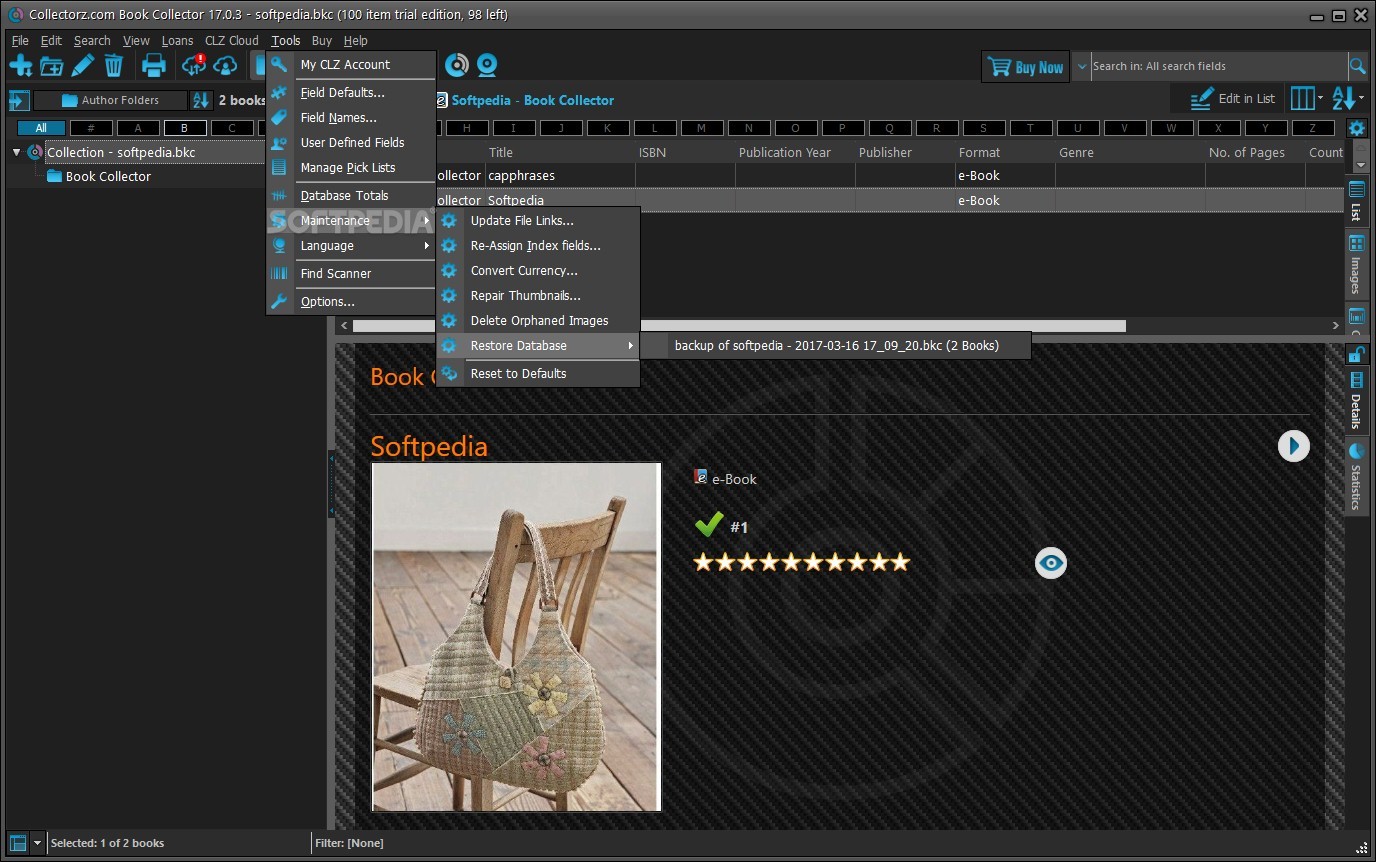
Task: Switch to the Statistics side tab
Action: tap(1356, 476)
